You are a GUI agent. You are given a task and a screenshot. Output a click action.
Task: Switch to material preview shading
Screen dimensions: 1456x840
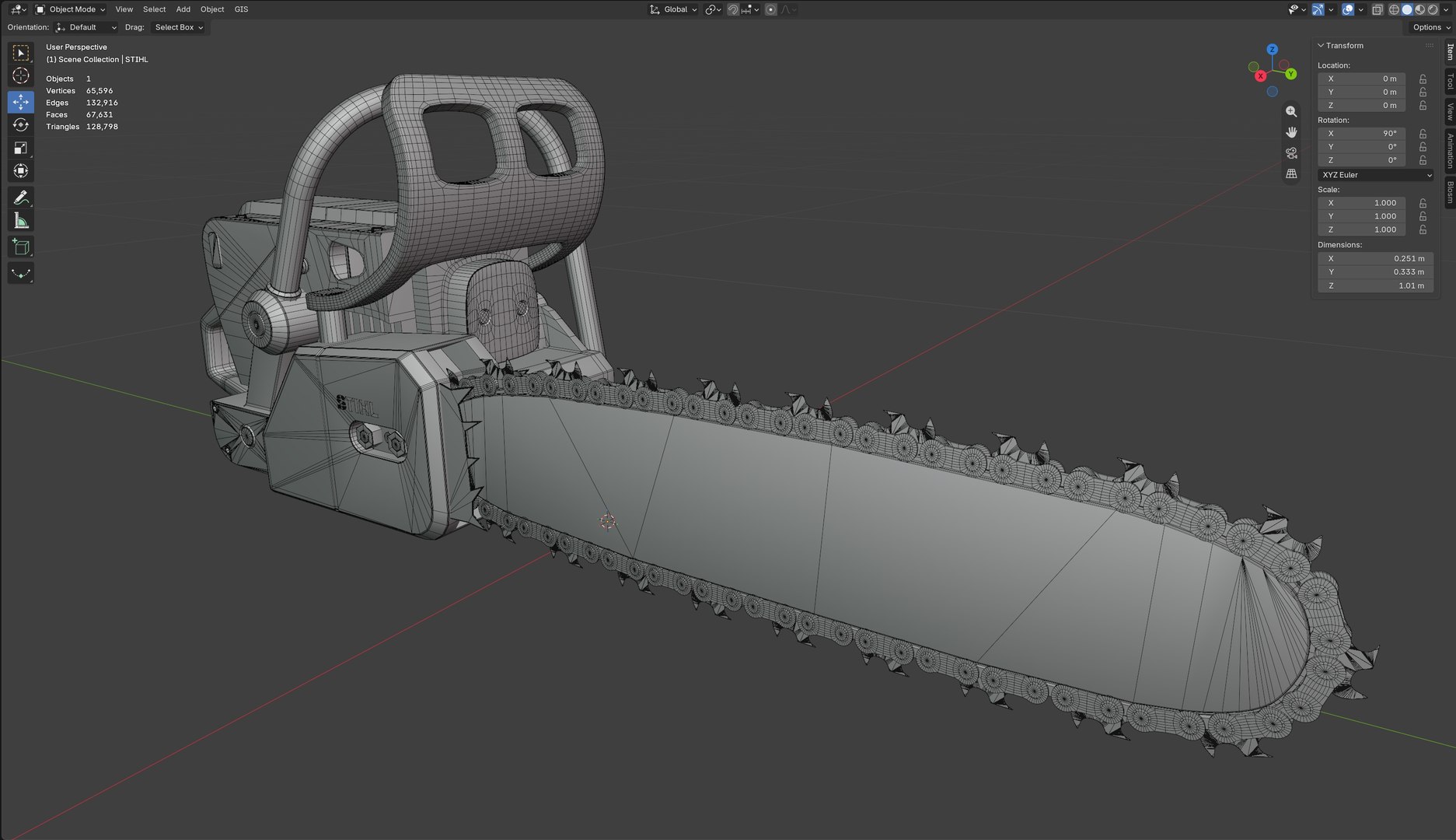[x=1420, y=9]
